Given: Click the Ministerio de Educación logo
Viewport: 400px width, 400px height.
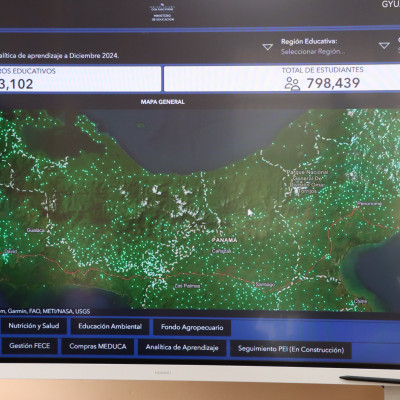Looking at the screenshot, I should (162, 12).
